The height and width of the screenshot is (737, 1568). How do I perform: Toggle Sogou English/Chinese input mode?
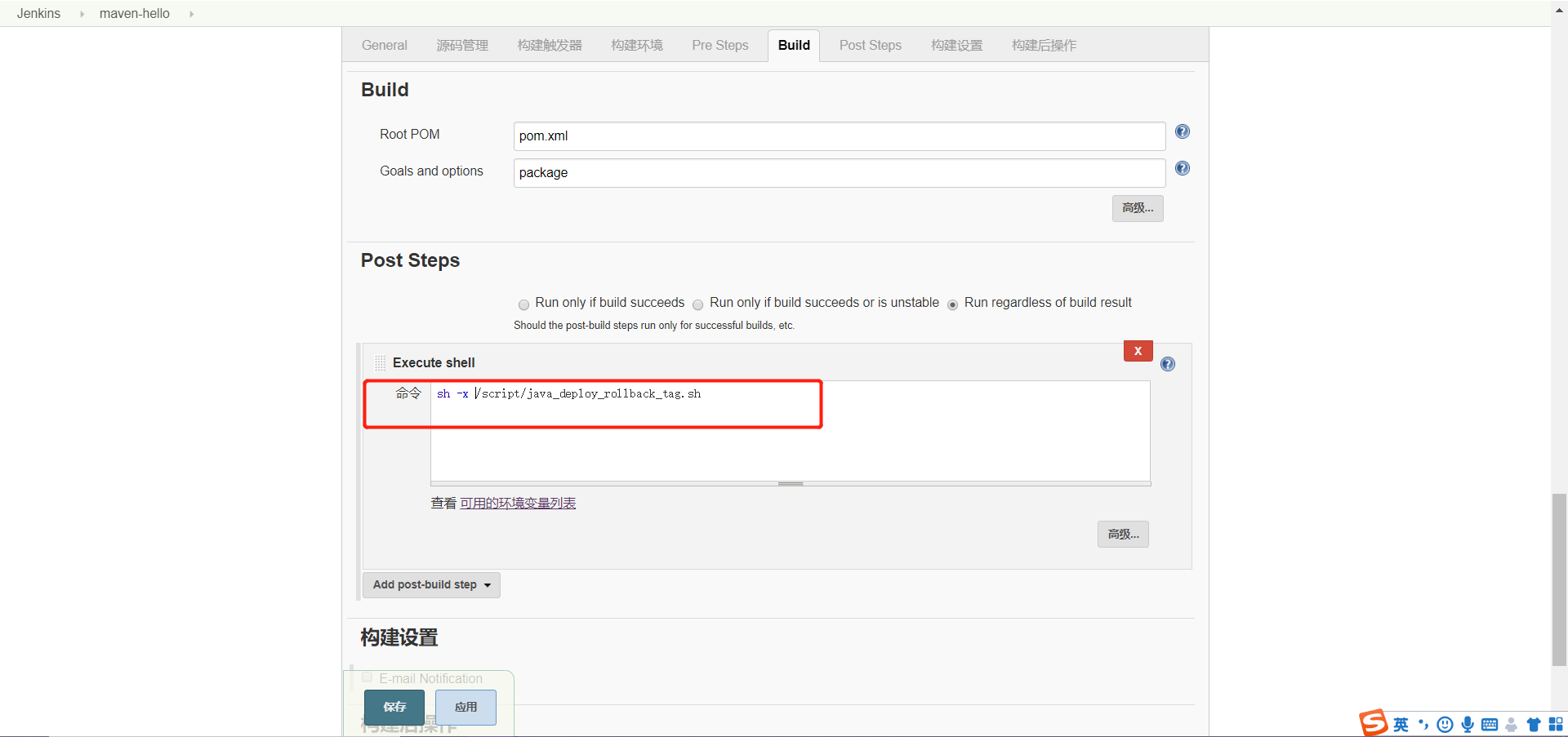tap(1401, 725)
